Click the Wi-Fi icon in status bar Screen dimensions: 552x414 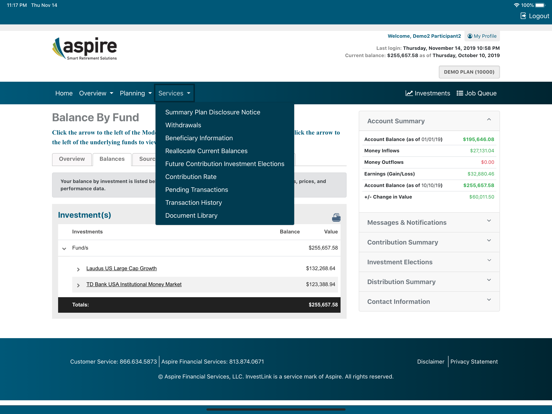pyautogui.click(x=516, y=5)
